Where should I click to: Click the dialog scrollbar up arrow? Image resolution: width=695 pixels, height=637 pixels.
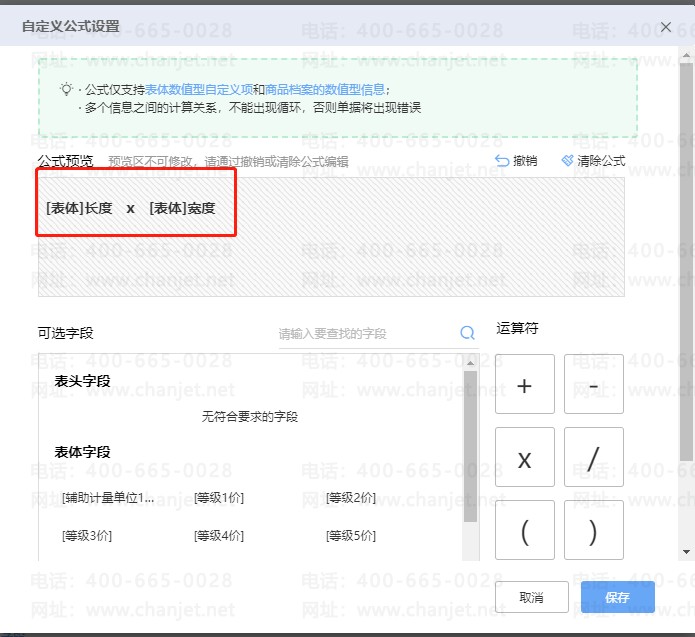point(686,56)
